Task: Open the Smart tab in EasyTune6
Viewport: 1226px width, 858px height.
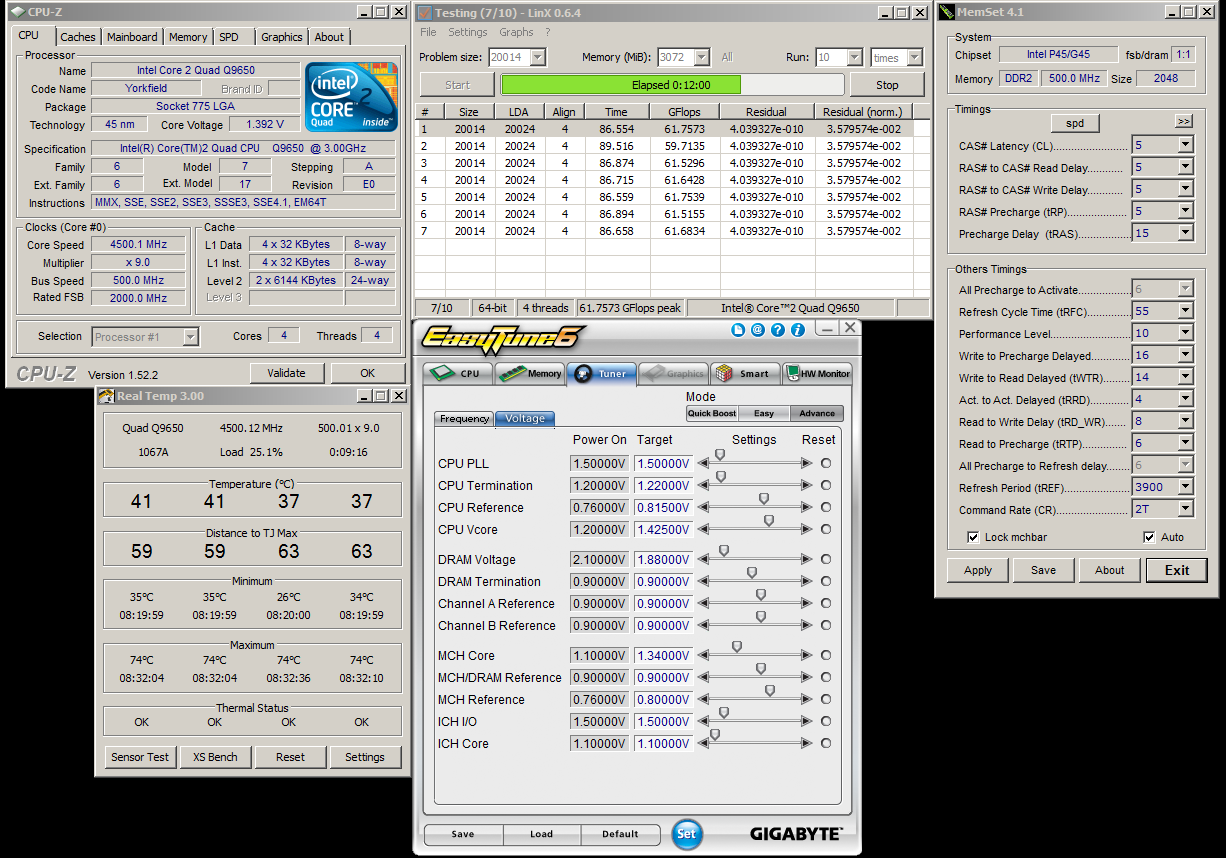Action: pos(745,373)
